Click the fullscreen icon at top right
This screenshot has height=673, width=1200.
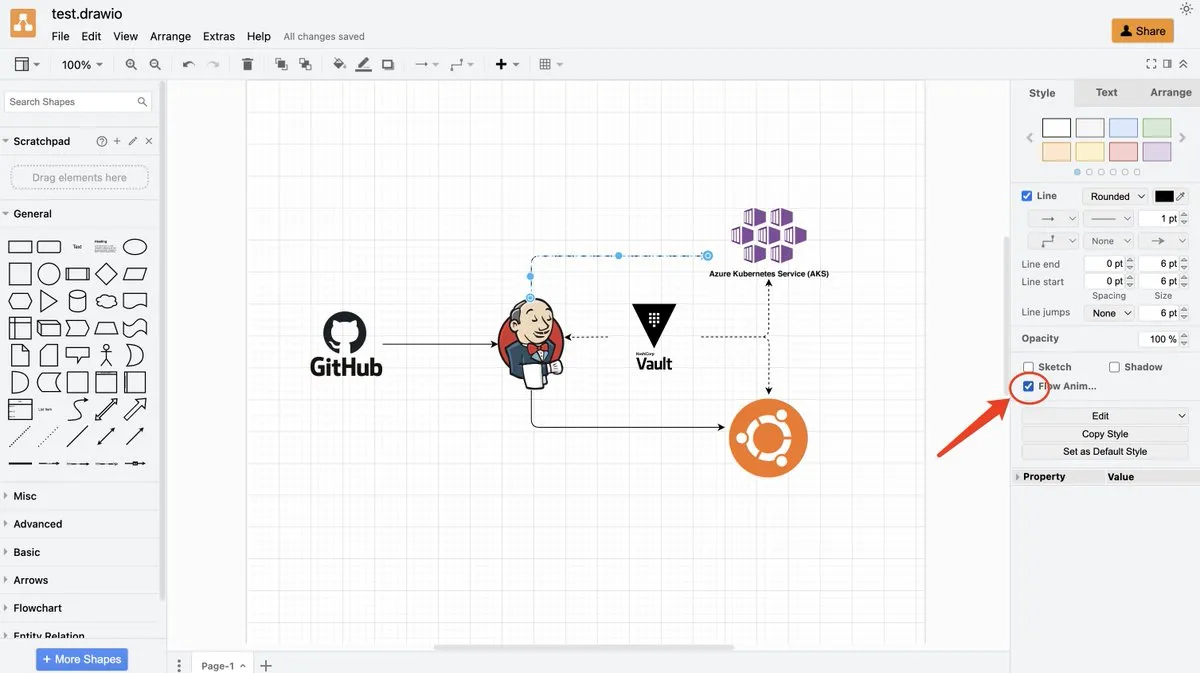1151,64
